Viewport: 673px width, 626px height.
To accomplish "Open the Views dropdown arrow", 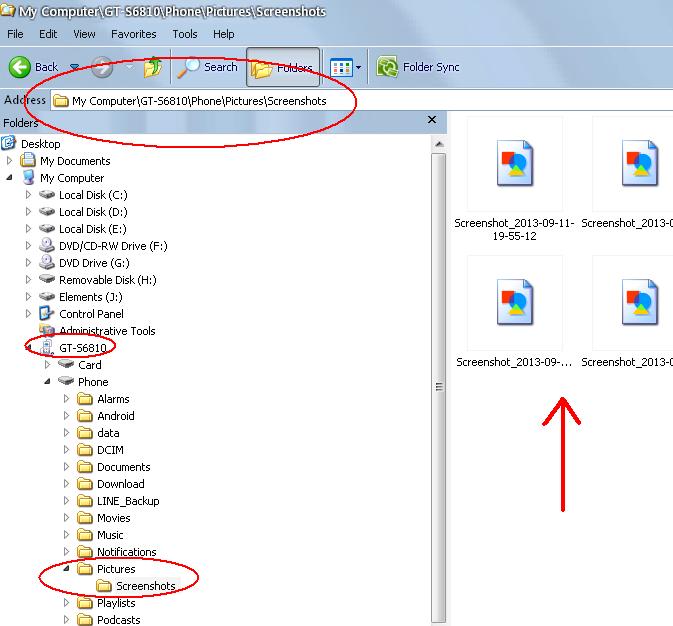I will (x=358, y=67).
